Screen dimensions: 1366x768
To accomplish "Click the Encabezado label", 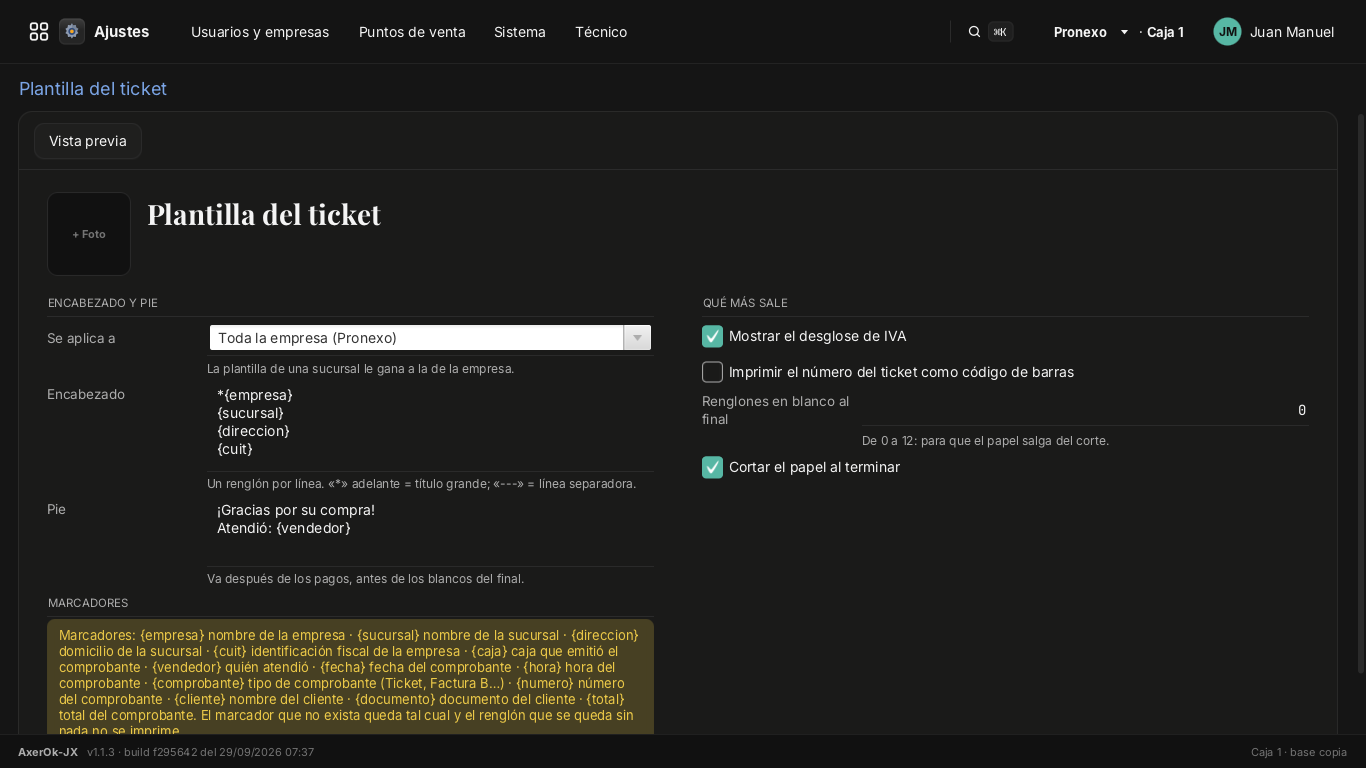I will tap(86, 394).
